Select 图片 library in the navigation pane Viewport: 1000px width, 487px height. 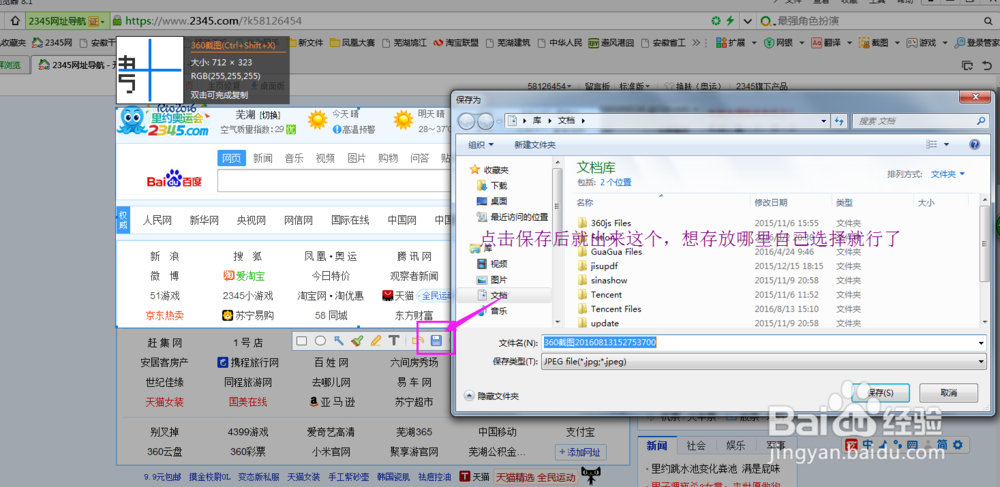click(x=492, y=279)
